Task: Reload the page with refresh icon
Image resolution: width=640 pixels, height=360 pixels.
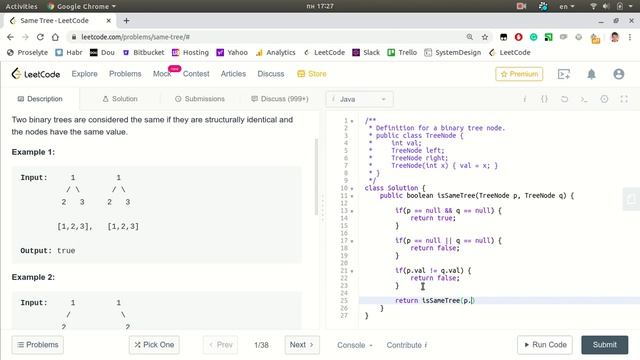Action: [x=40, y=37]
